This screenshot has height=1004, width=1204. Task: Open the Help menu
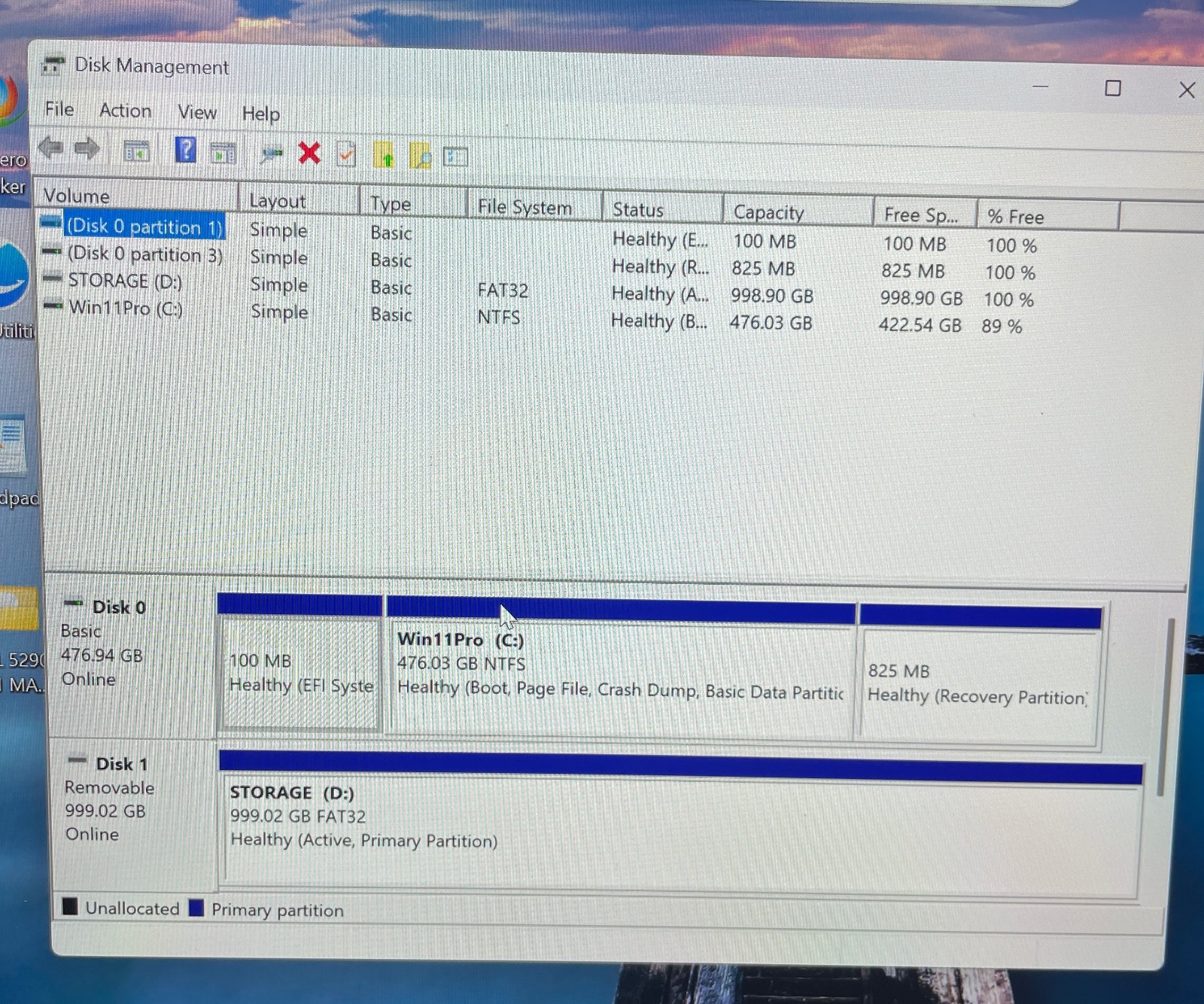(x=260, y=114)
